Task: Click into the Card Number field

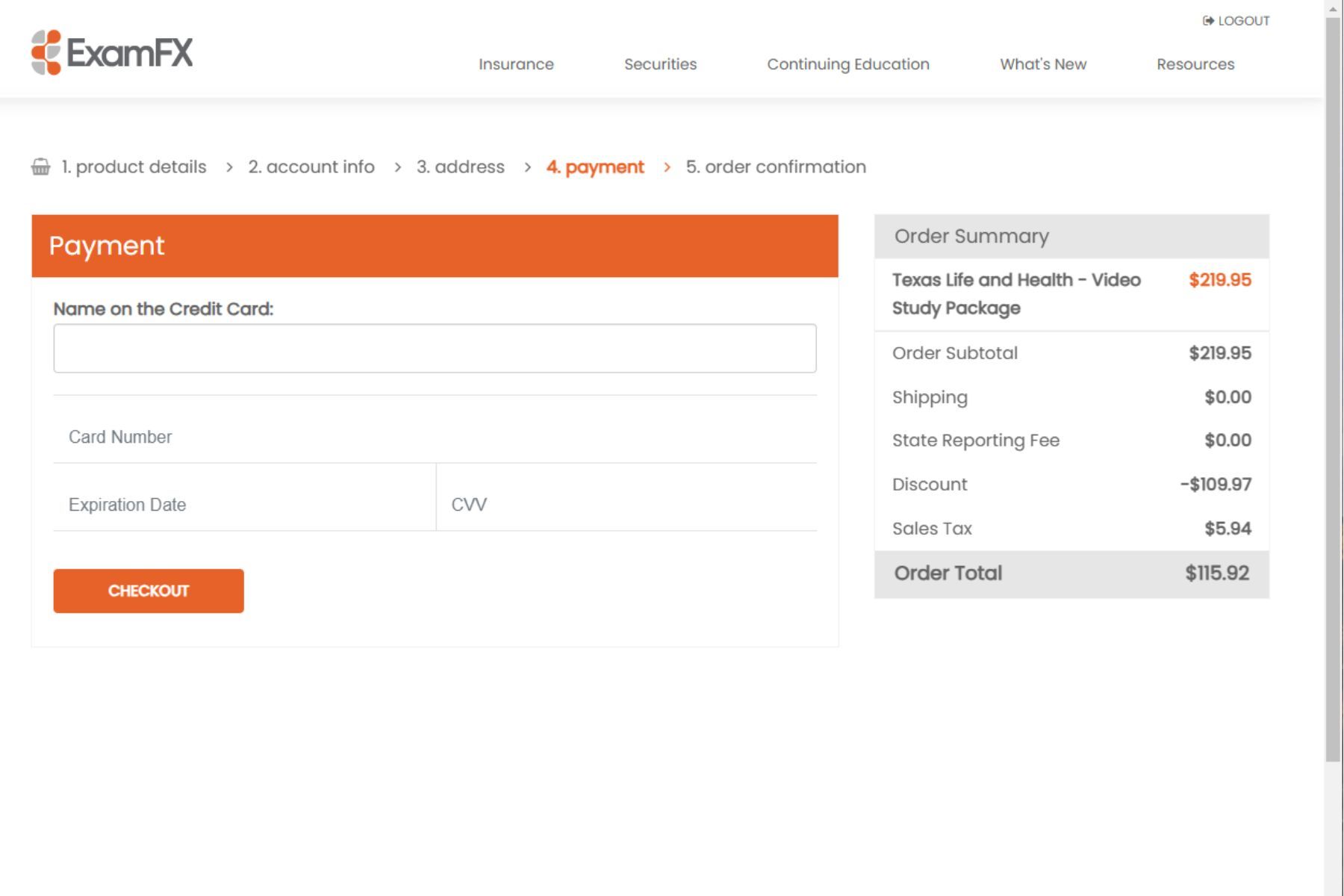Action: pyautogui.click(x=435, y=437)
